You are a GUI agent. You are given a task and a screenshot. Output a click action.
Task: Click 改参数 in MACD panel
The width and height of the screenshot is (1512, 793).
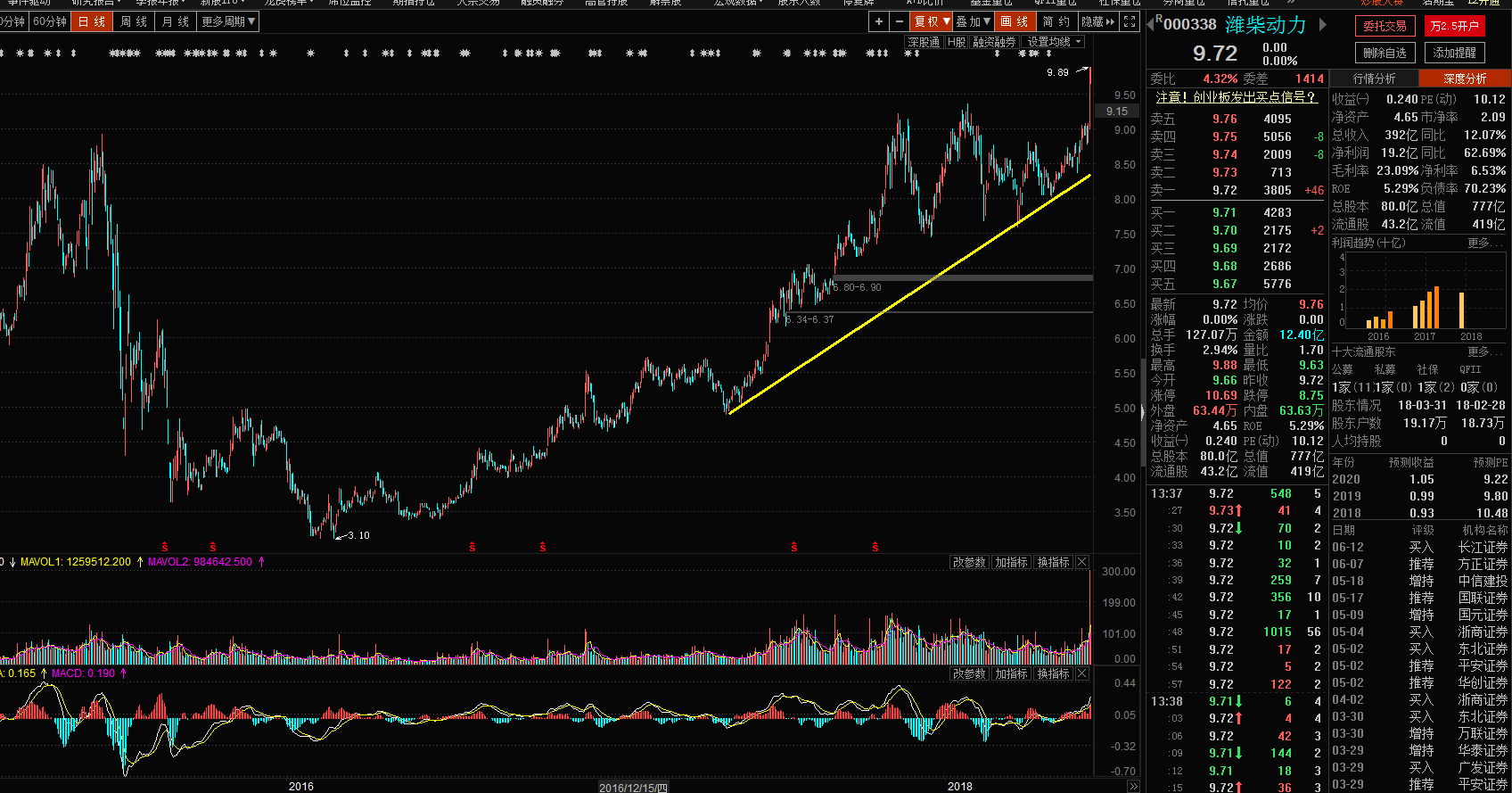pyautogui.click(x=969, y=673)
